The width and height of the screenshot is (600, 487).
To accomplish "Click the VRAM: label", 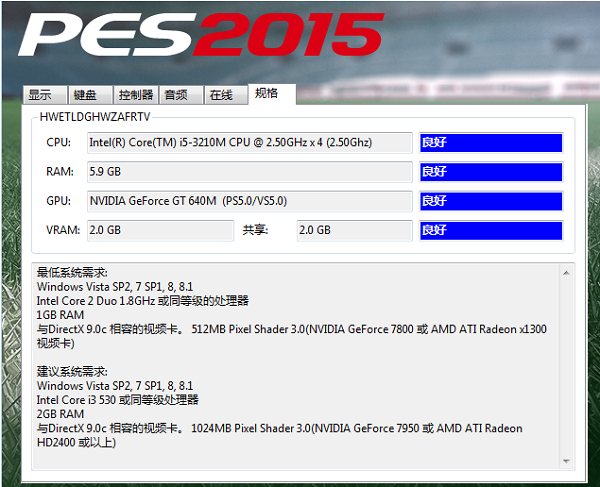I will [x=63, y=230].
